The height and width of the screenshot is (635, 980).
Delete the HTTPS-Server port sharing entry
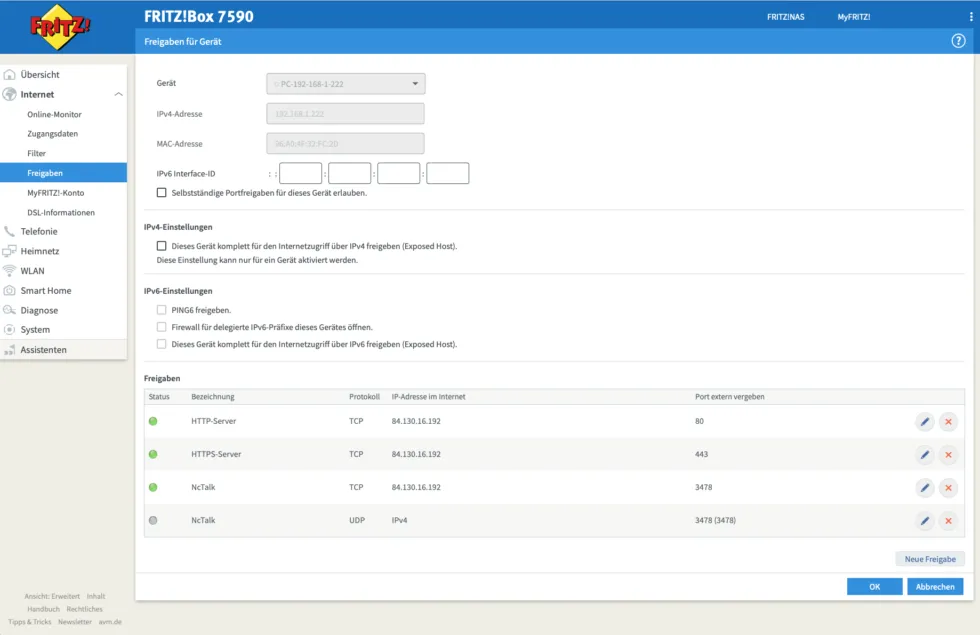pyautogui.click(x=948, y=455)
